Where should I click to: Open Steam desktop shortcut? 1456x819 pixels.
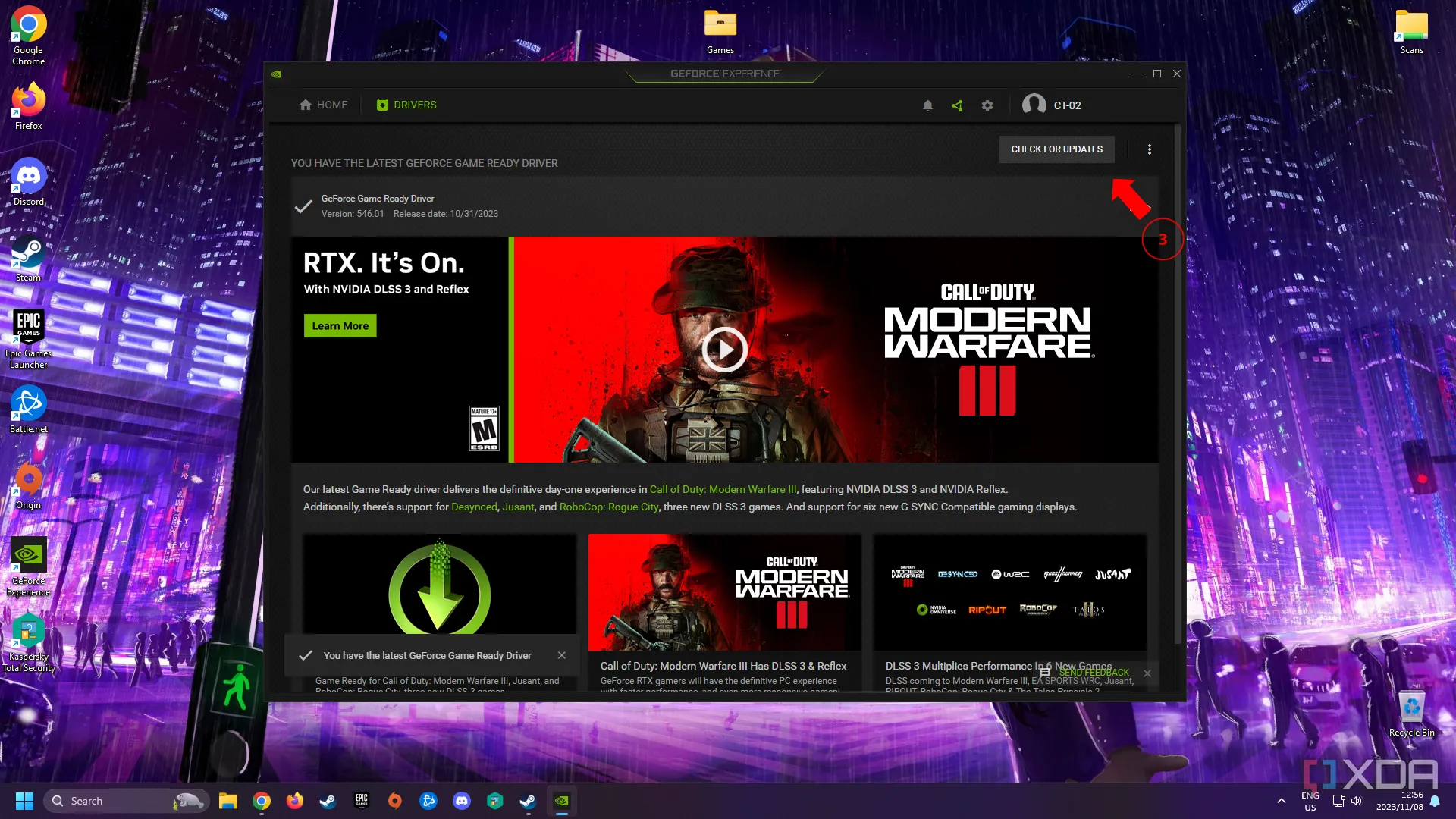coord(28,258)
